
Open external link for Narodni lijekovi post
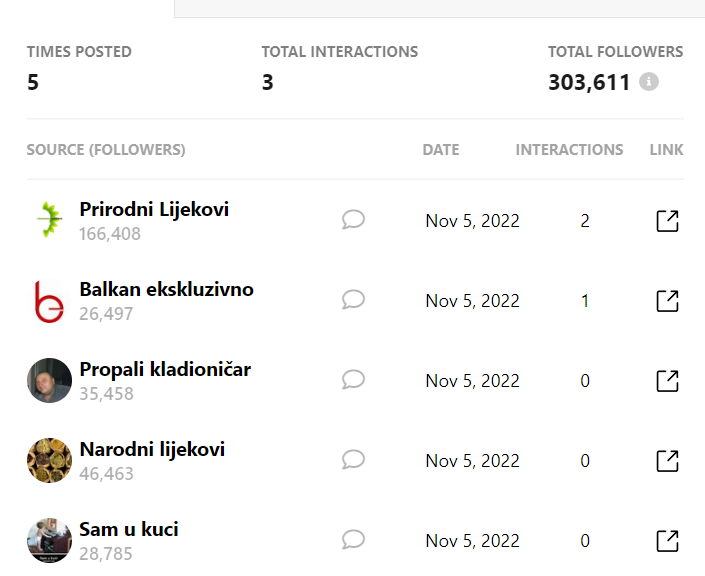668,461
